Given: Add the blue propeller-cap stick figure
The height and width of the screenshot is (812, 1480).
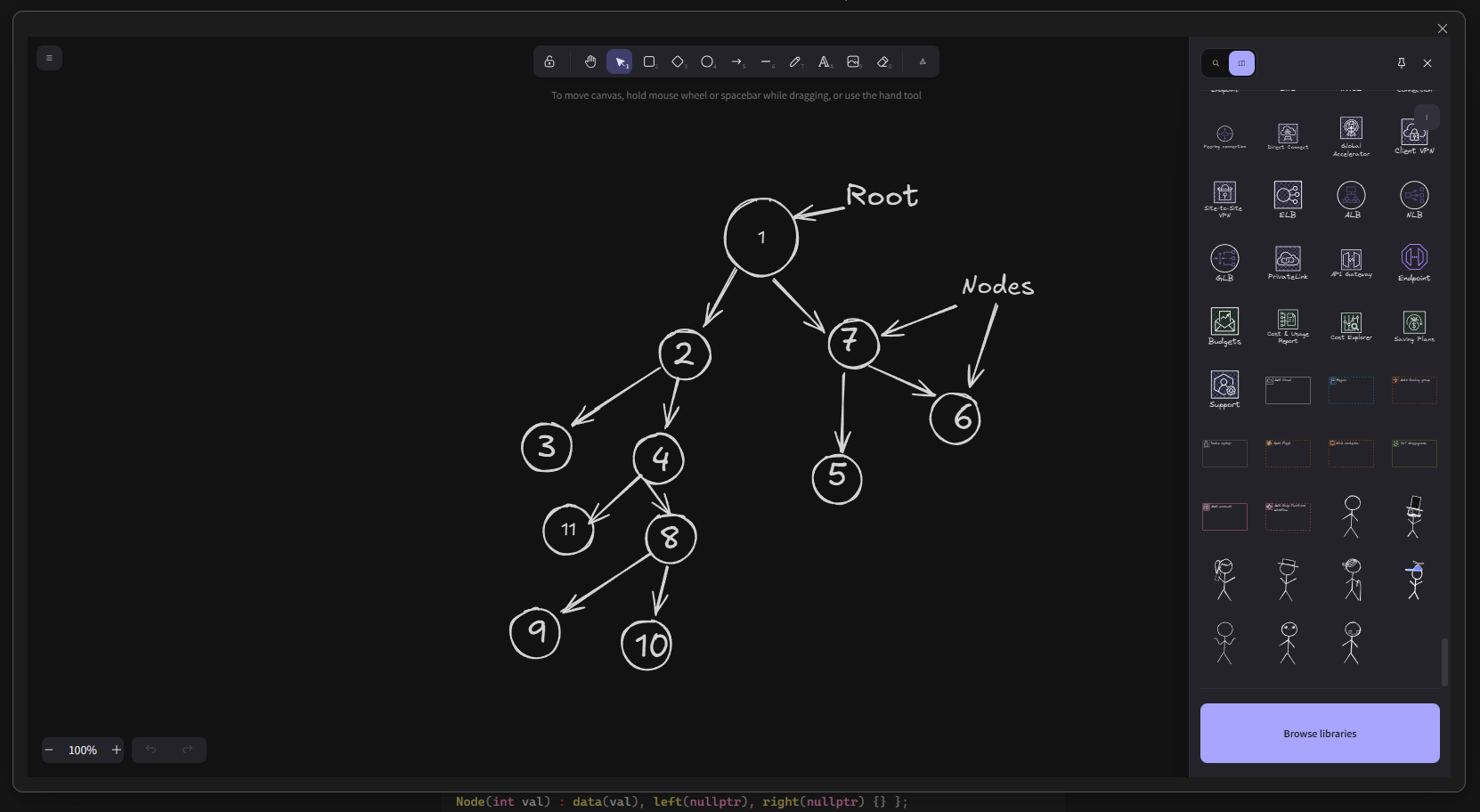Looking at the screenshot, I should [x=1414, y=580].
